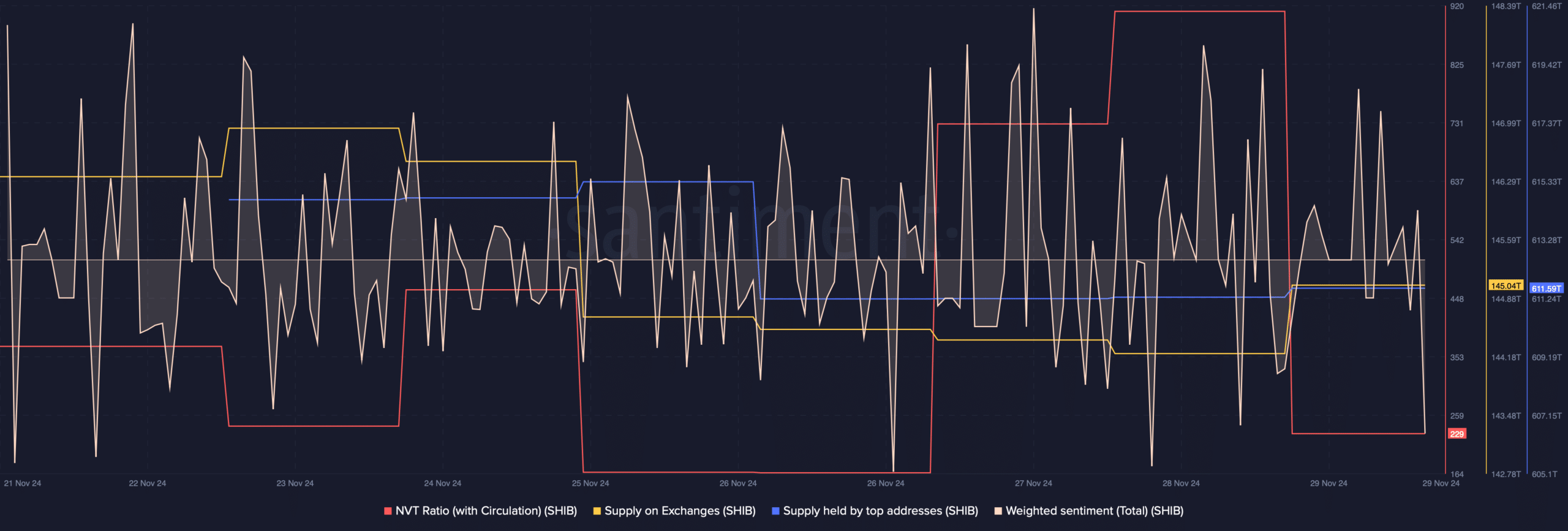Click the 142.78T exchange supply axis value
Image resolution: width=1568 pixels, height=531 pixels.
(x=1506, y=474)
